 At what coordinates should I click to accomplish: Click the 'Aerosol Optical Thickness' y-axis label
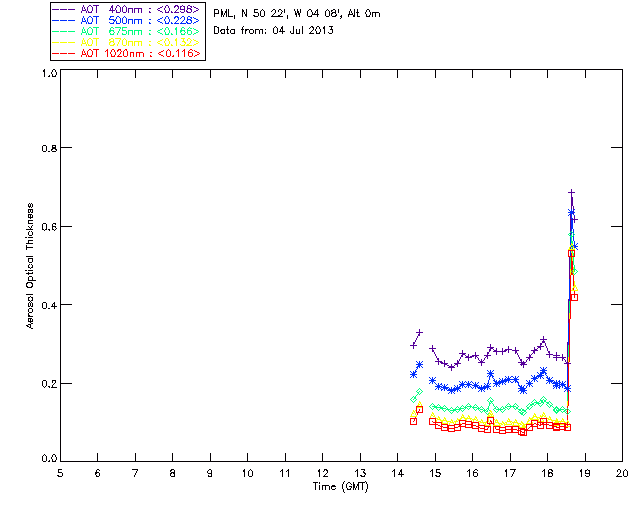(x=30, y=266)
